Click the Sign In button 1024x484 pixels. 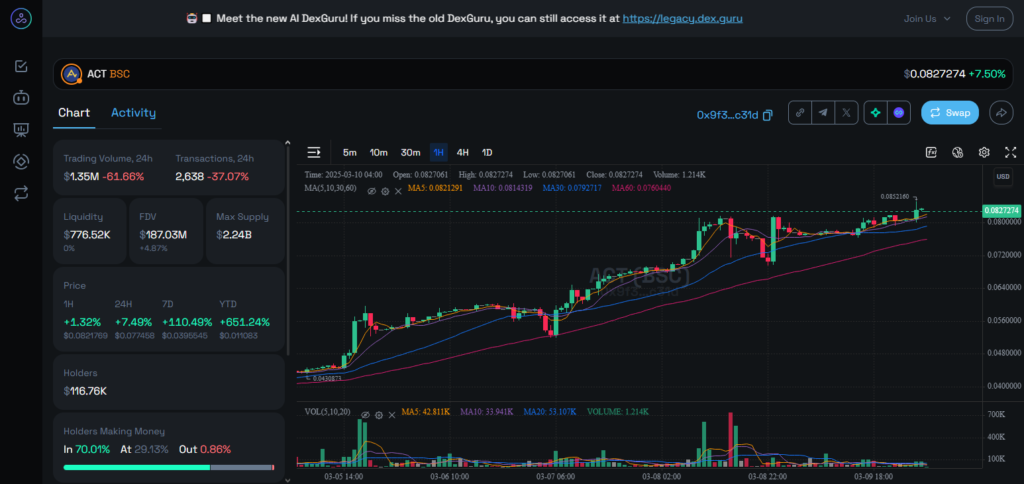pos(989,18)
